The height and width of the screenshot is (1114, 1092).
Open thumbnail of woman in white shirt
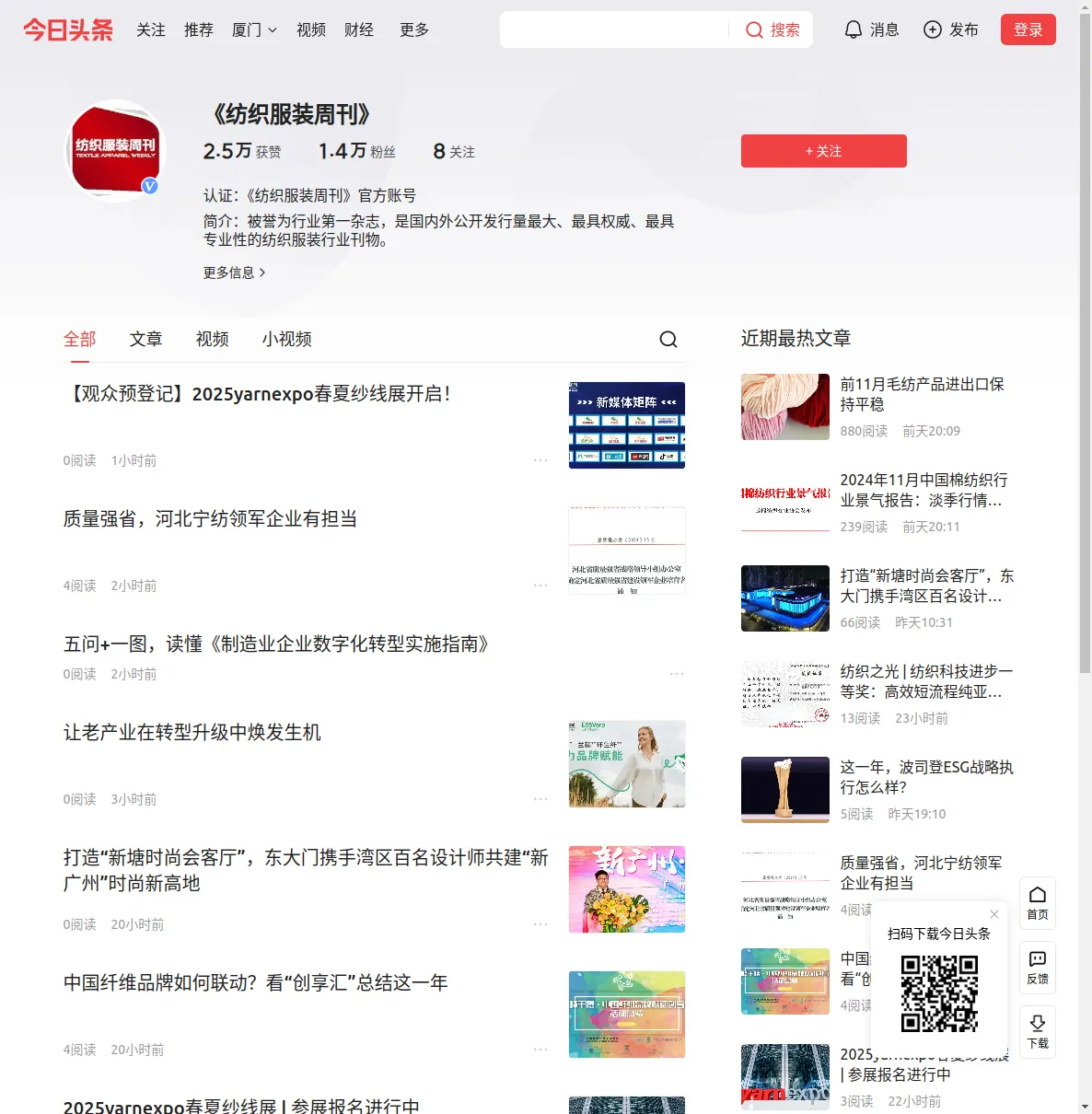click(x=627, y=764)
